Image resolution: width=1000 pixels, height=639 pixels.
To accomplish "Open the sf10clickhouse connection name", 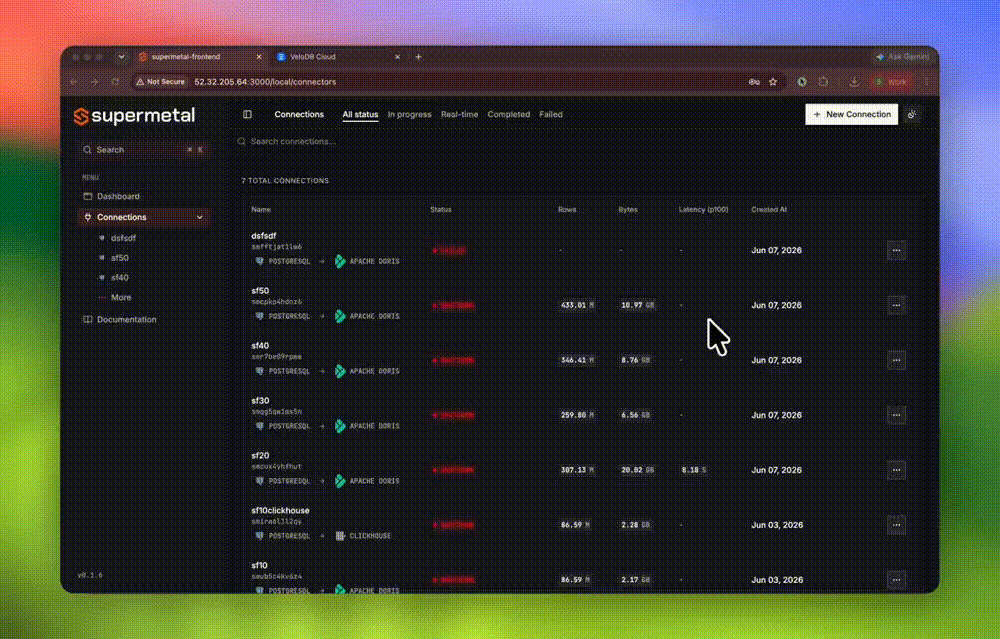I will [x=280, y=510].
